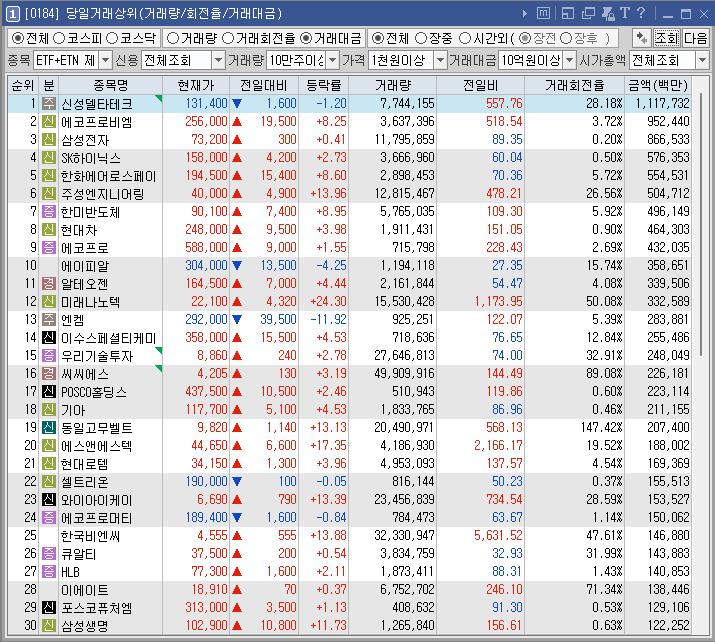This screenshot has height=642, width=715.
Task: Select the 삼성생명 stock name
Action: coord(85,626)
